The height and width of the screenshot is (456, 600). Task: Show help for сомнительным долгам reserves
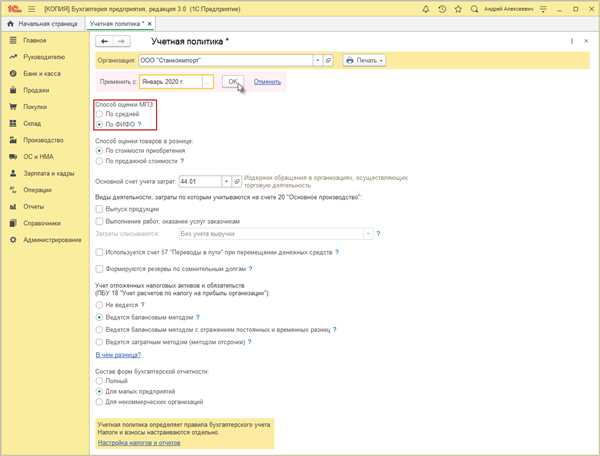coord(250,269)
